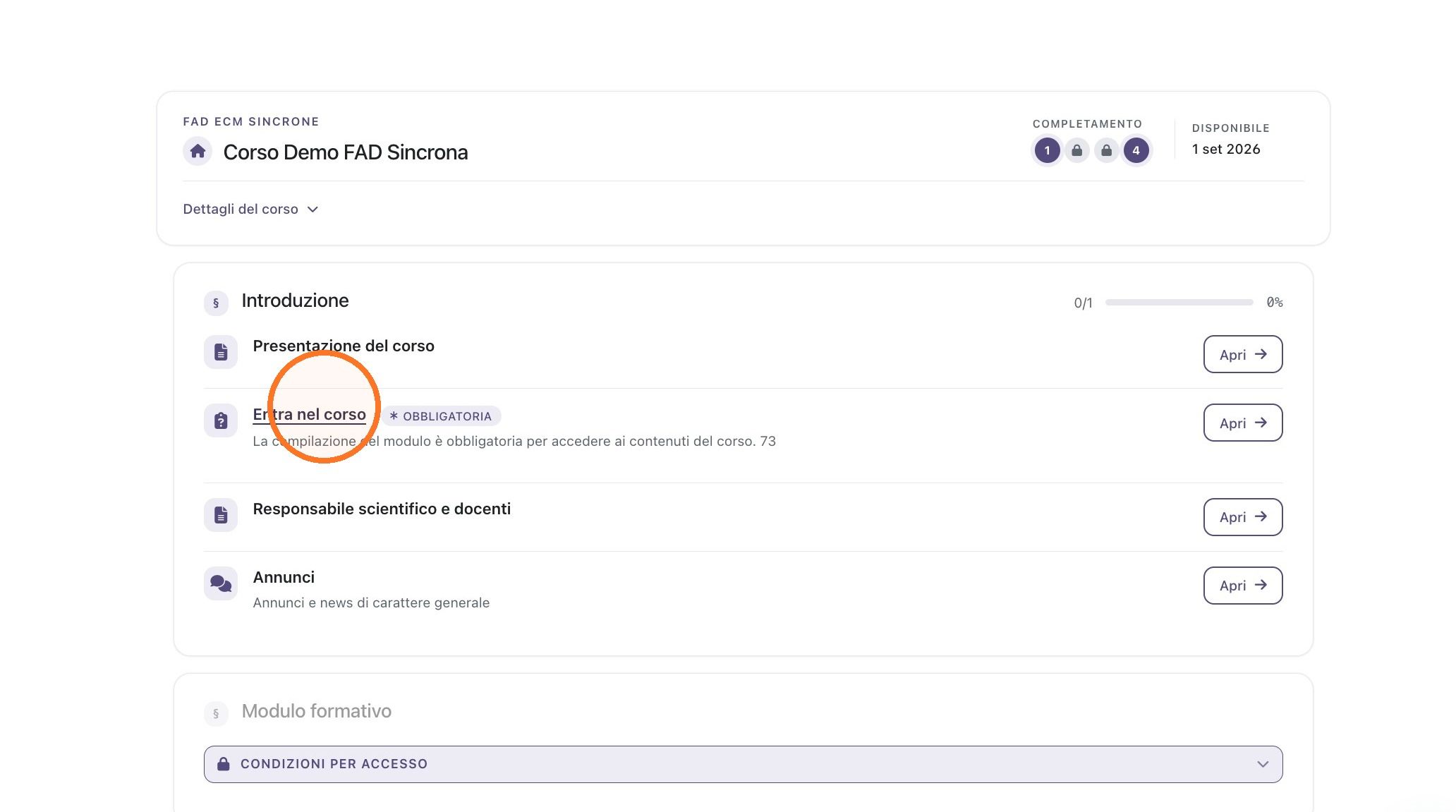Click the Obbligatoria badge
This screenshot has width=1456, height=812.
tap(441, 416)
